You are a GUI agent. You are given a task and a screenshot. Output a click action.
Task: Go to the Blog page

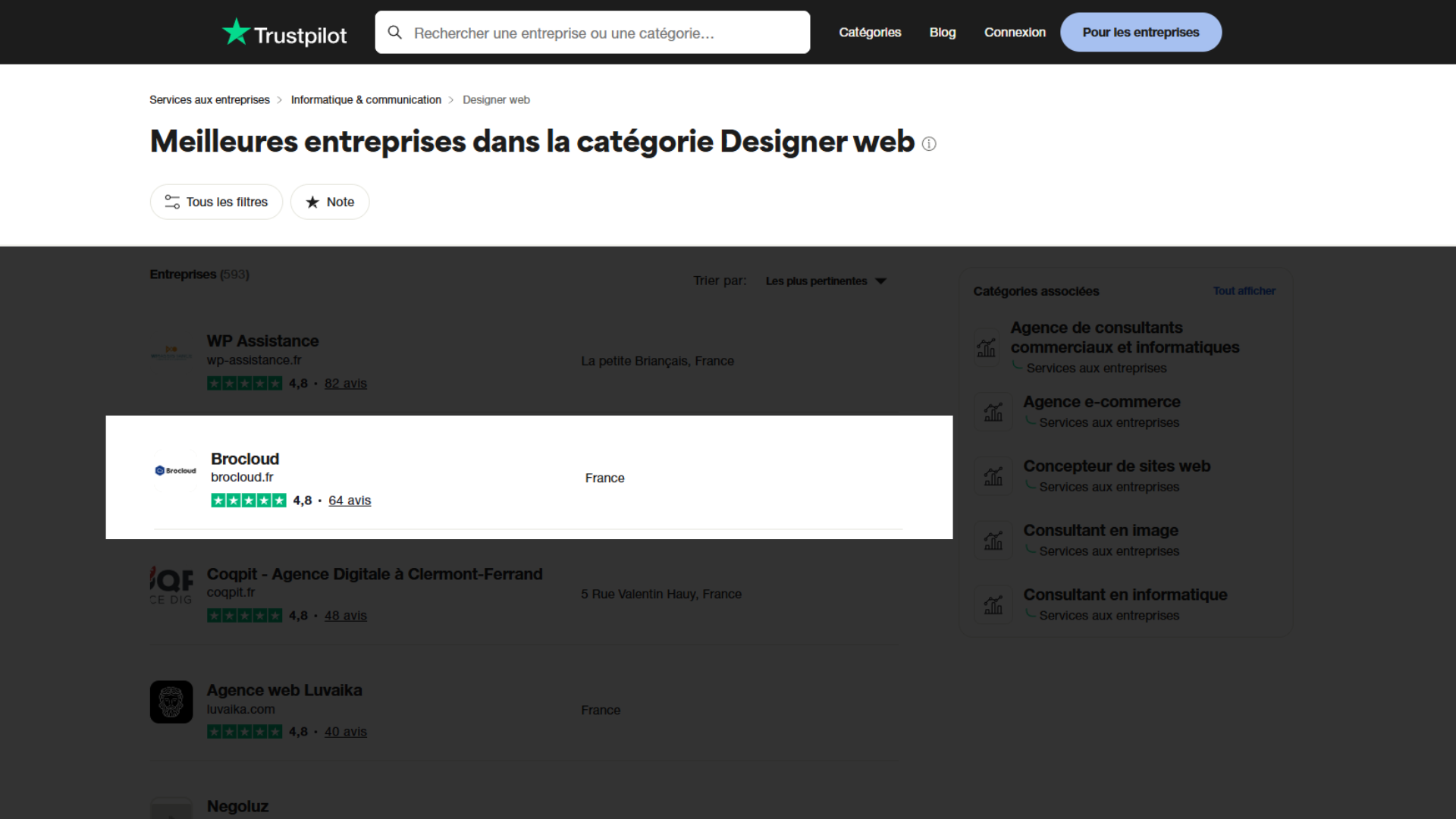(943, 33)
